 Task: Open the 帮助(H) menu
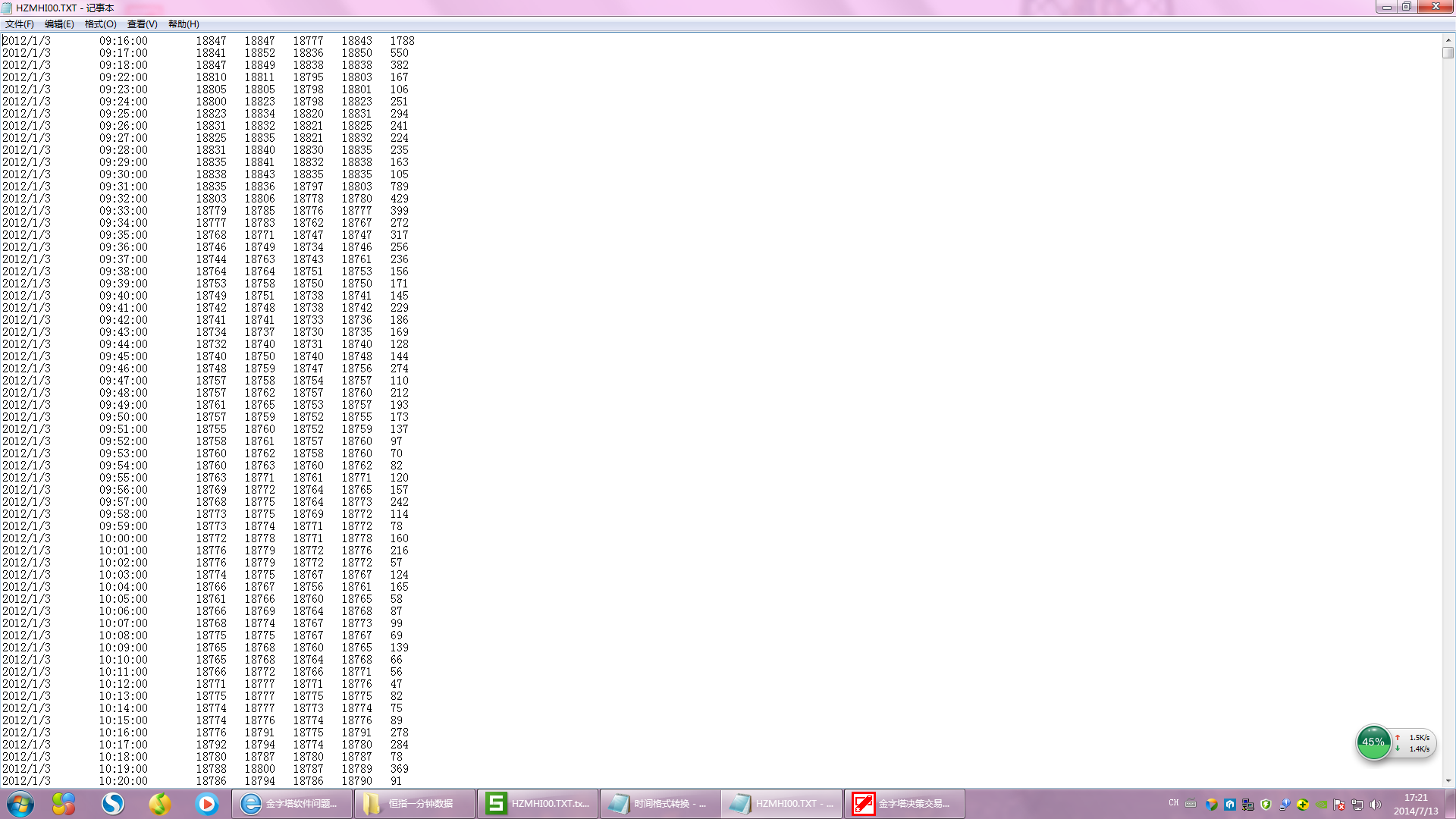pyautogui.click(x=184, y=24)
